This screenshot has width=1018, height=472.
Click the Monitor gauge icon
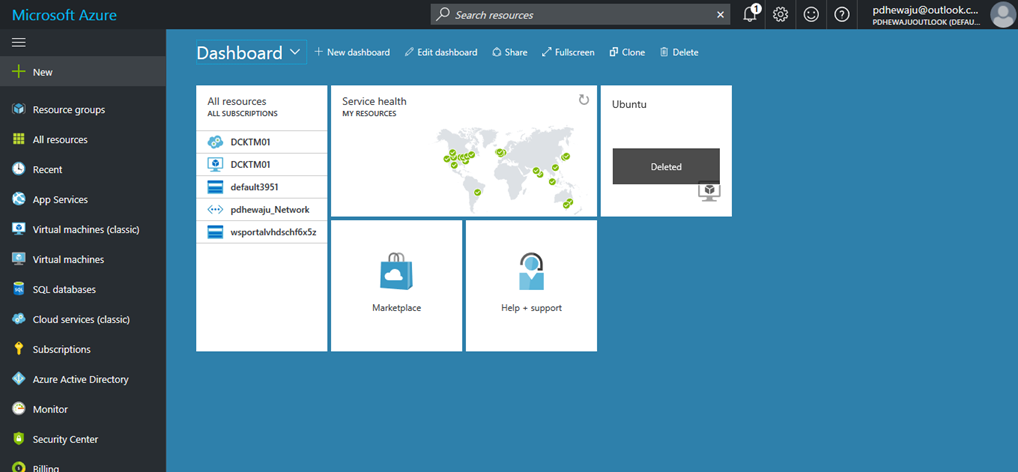pyautogui.click(x=19, y=409)
